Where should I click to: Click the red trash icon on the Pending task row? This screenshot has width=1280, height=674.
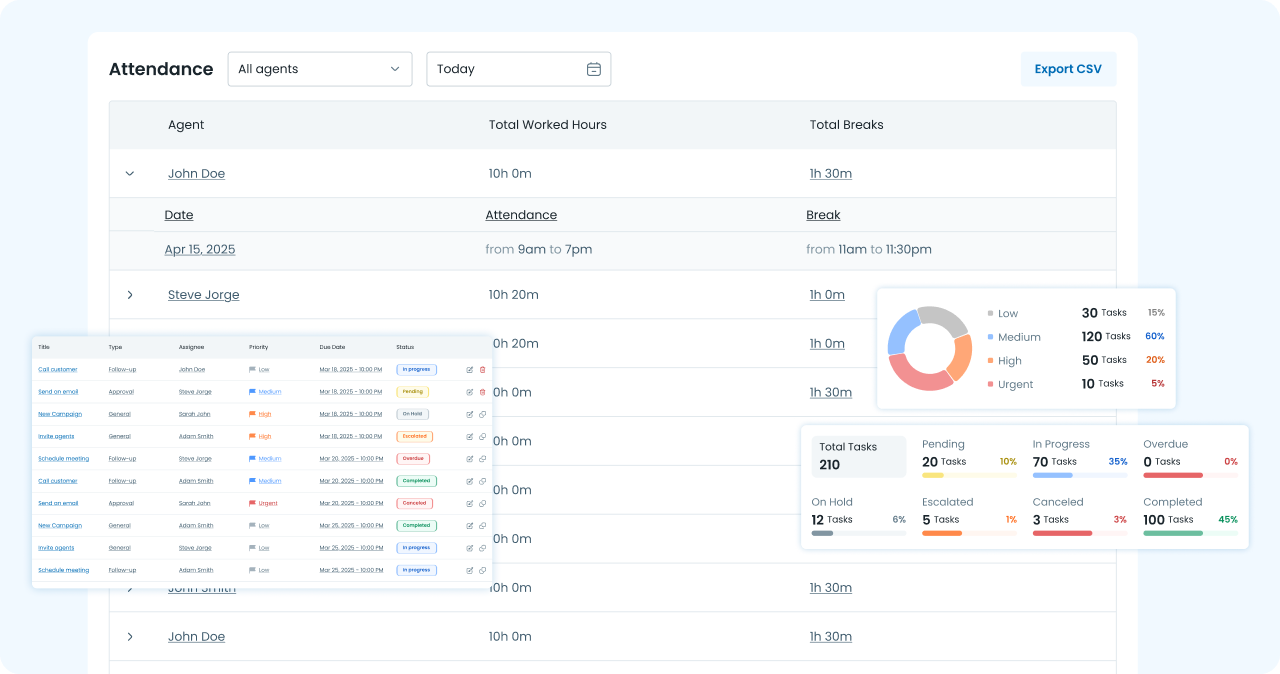tap(482, 392)
